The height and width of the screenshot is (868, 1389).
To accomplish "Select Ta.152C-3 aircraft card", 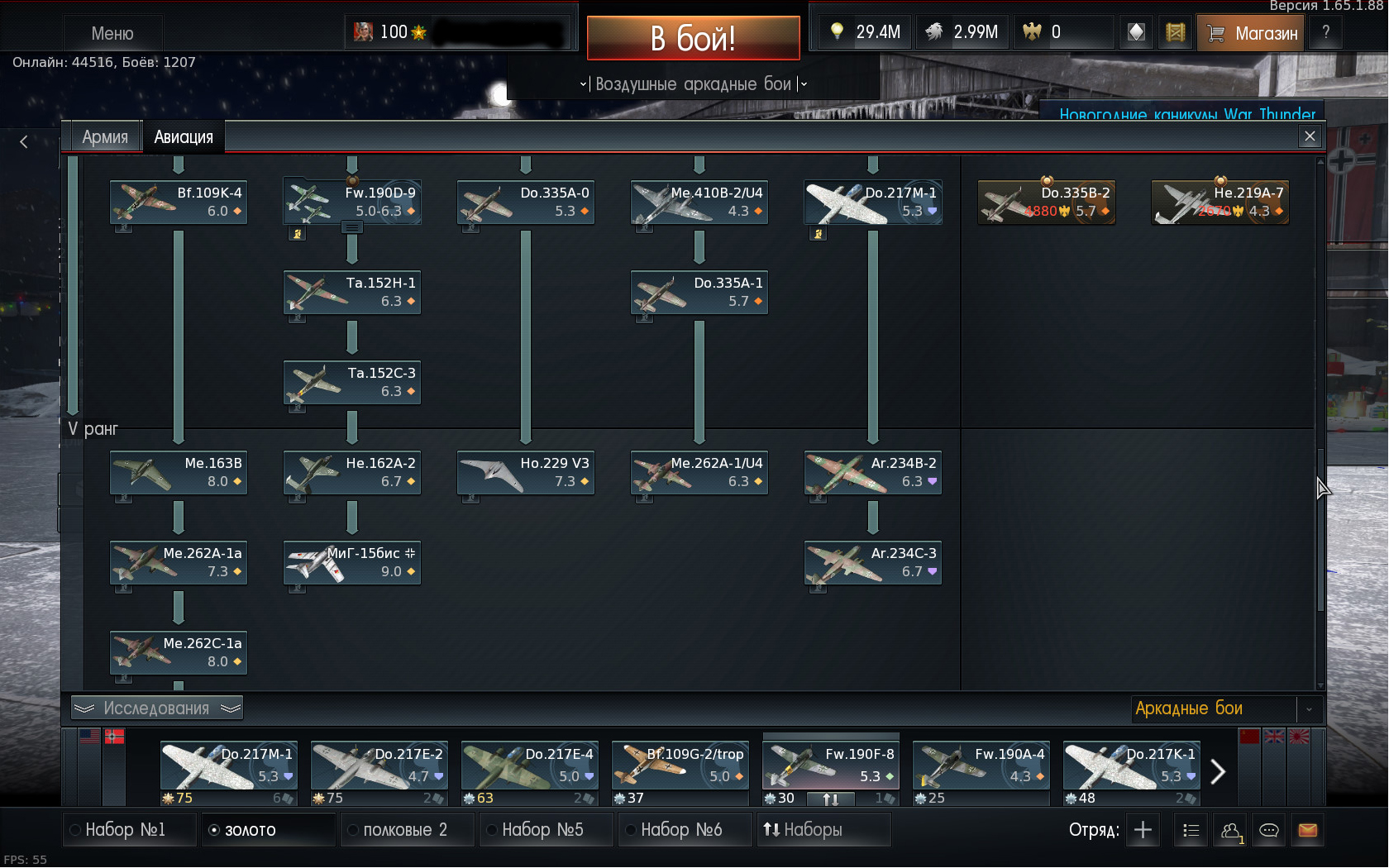I will tap(352, 383).
